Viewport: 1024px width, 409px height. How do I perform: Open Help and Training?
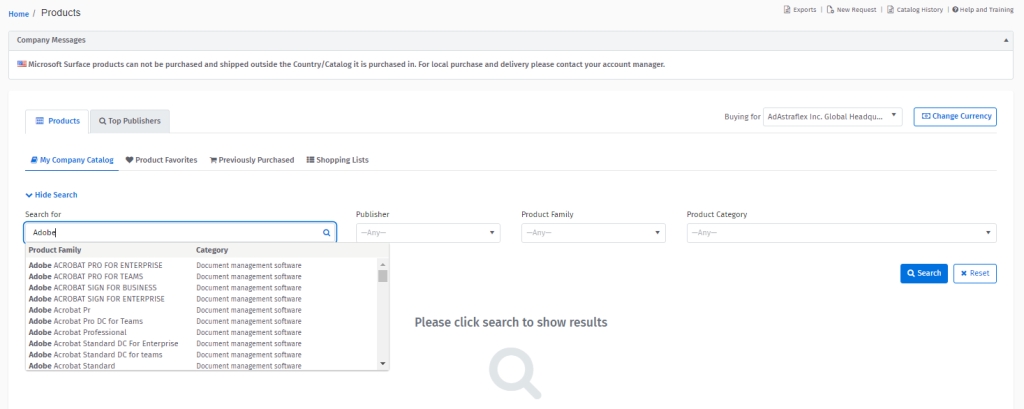[984, 10]
